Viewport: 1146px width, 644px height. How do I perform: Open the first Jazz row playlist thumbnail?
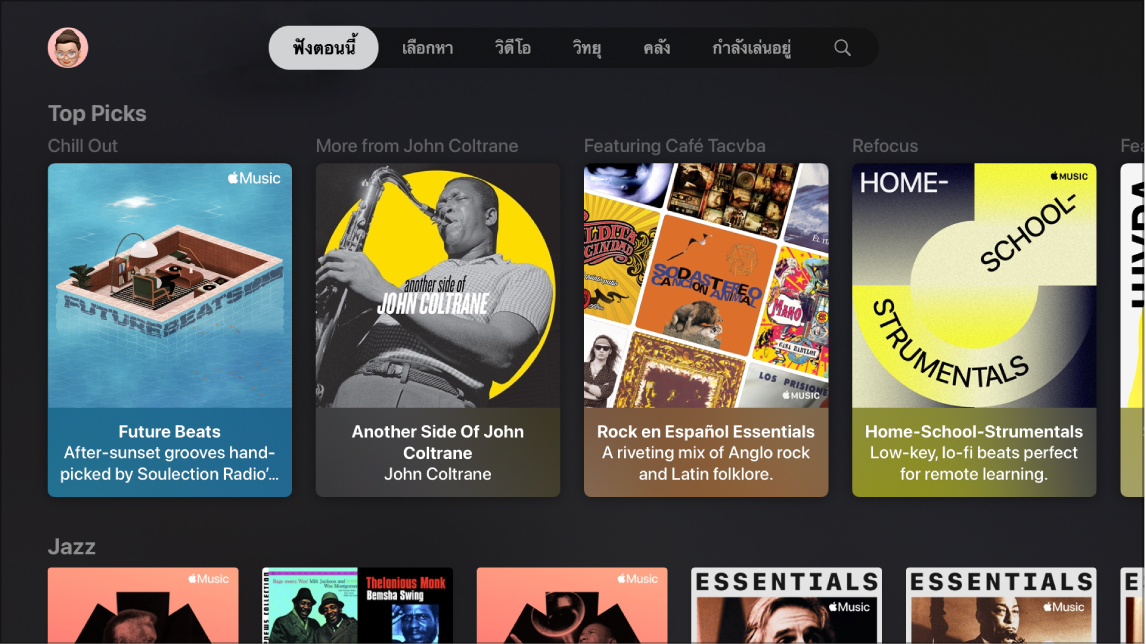(x=143, y=605)
